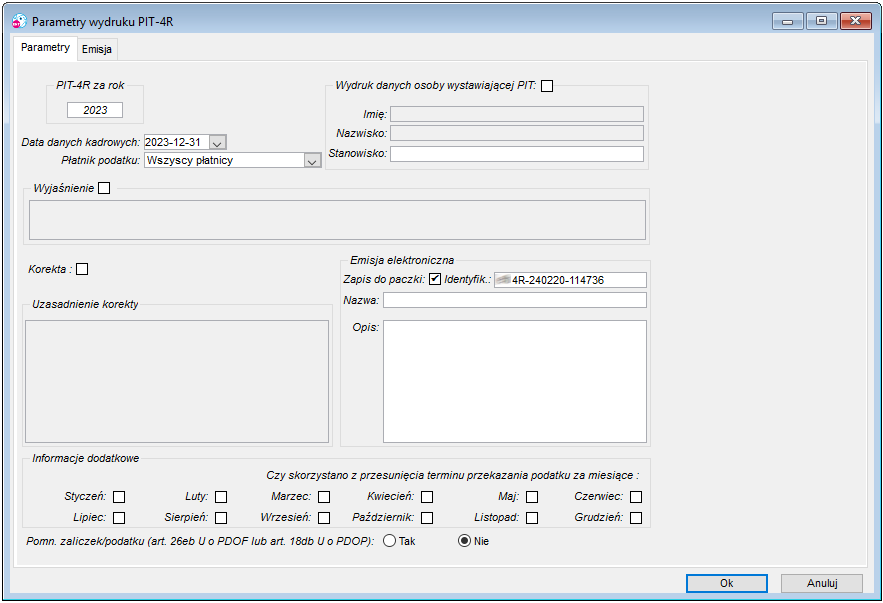
Task: Expand the Płatnik podatku dropdown
Action: (312, 161)
